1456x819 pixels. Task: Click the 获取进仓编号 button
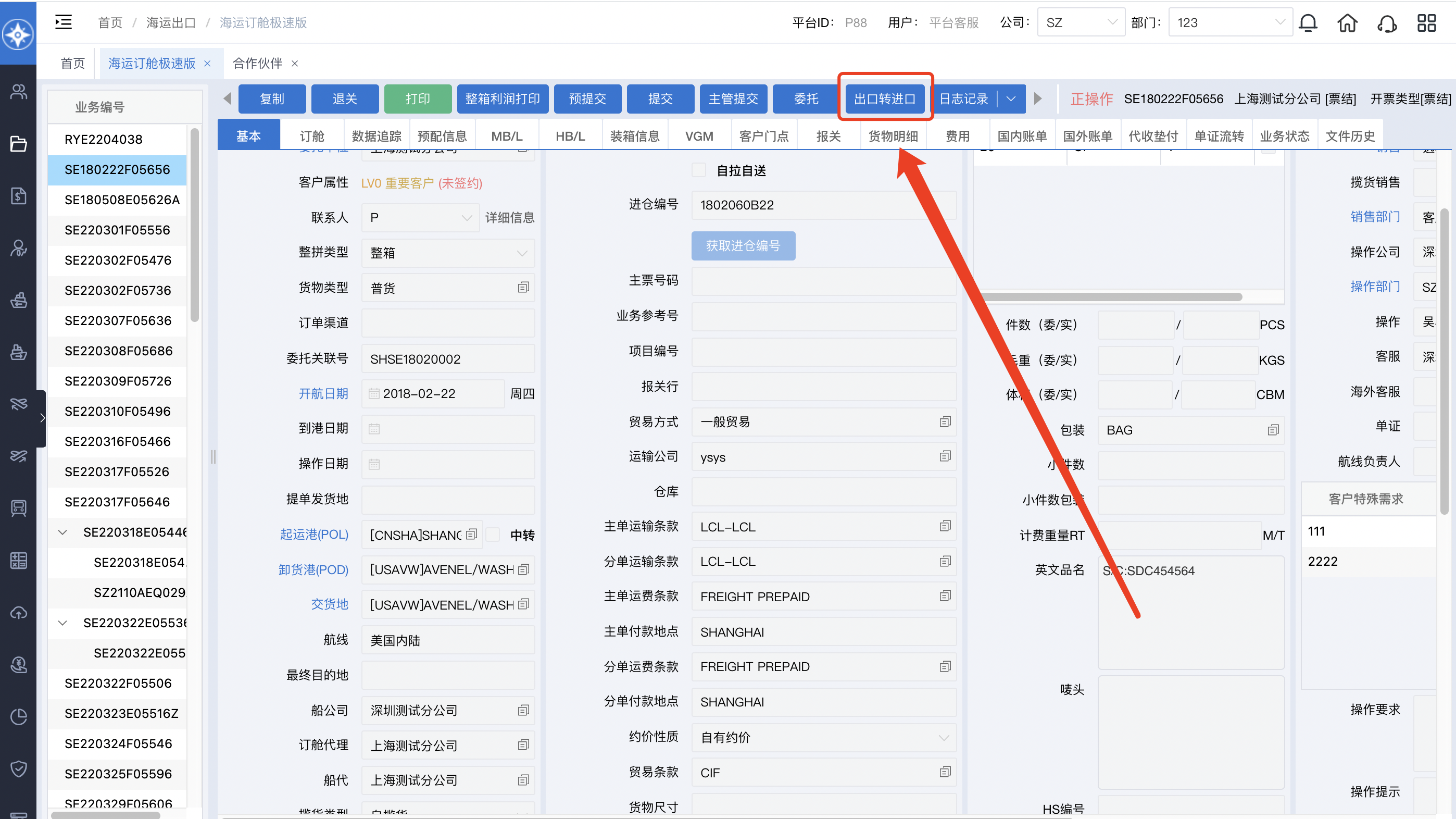click(x=743, y=245)
